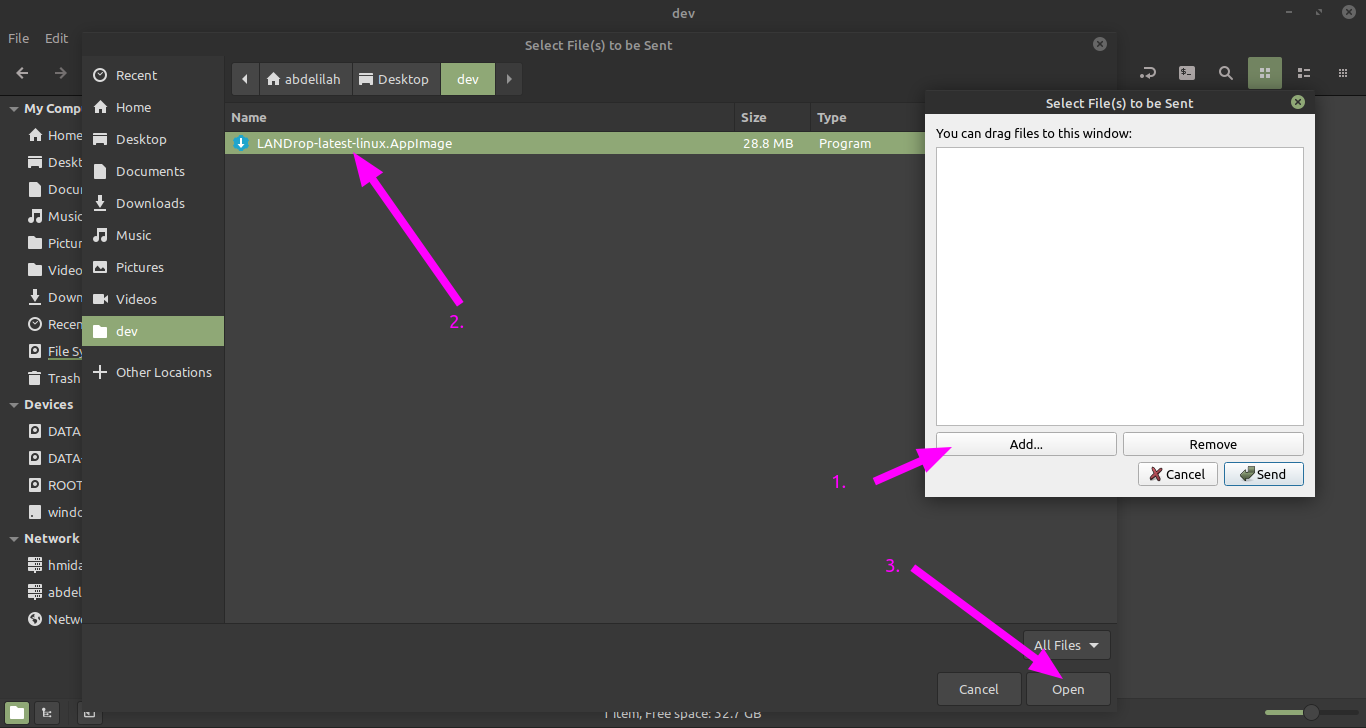Click Other Locations in the sidebar
This screenshot has height=728, width=1366.
[163, 372]
